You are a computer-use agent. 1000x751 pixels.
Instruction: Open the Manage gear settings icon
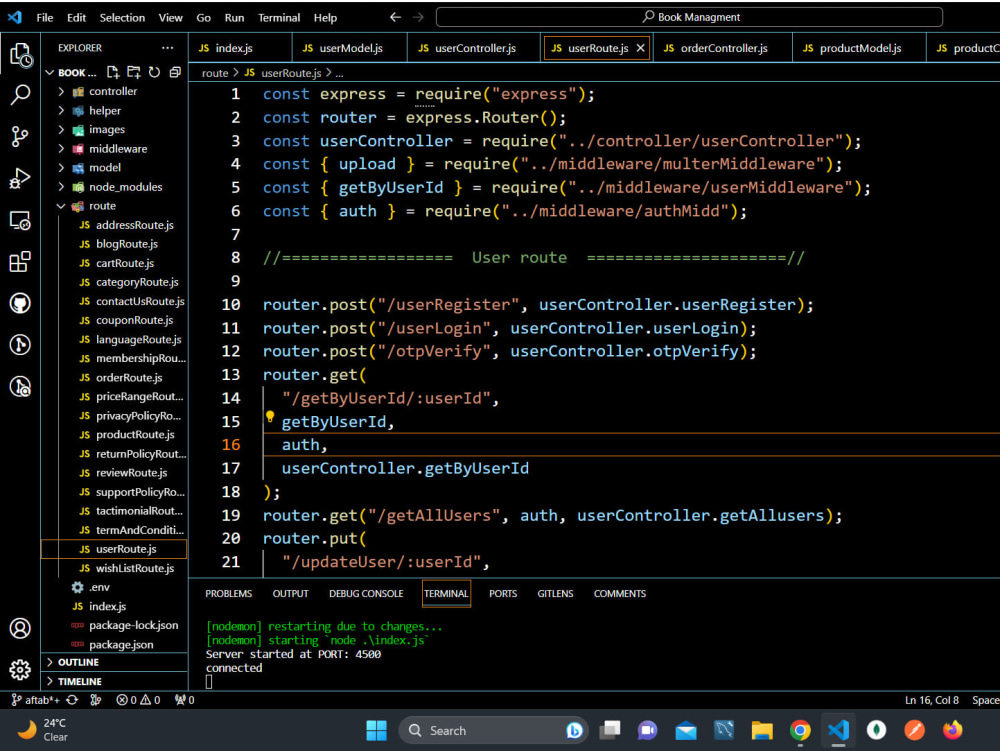(x=20, y=669)
